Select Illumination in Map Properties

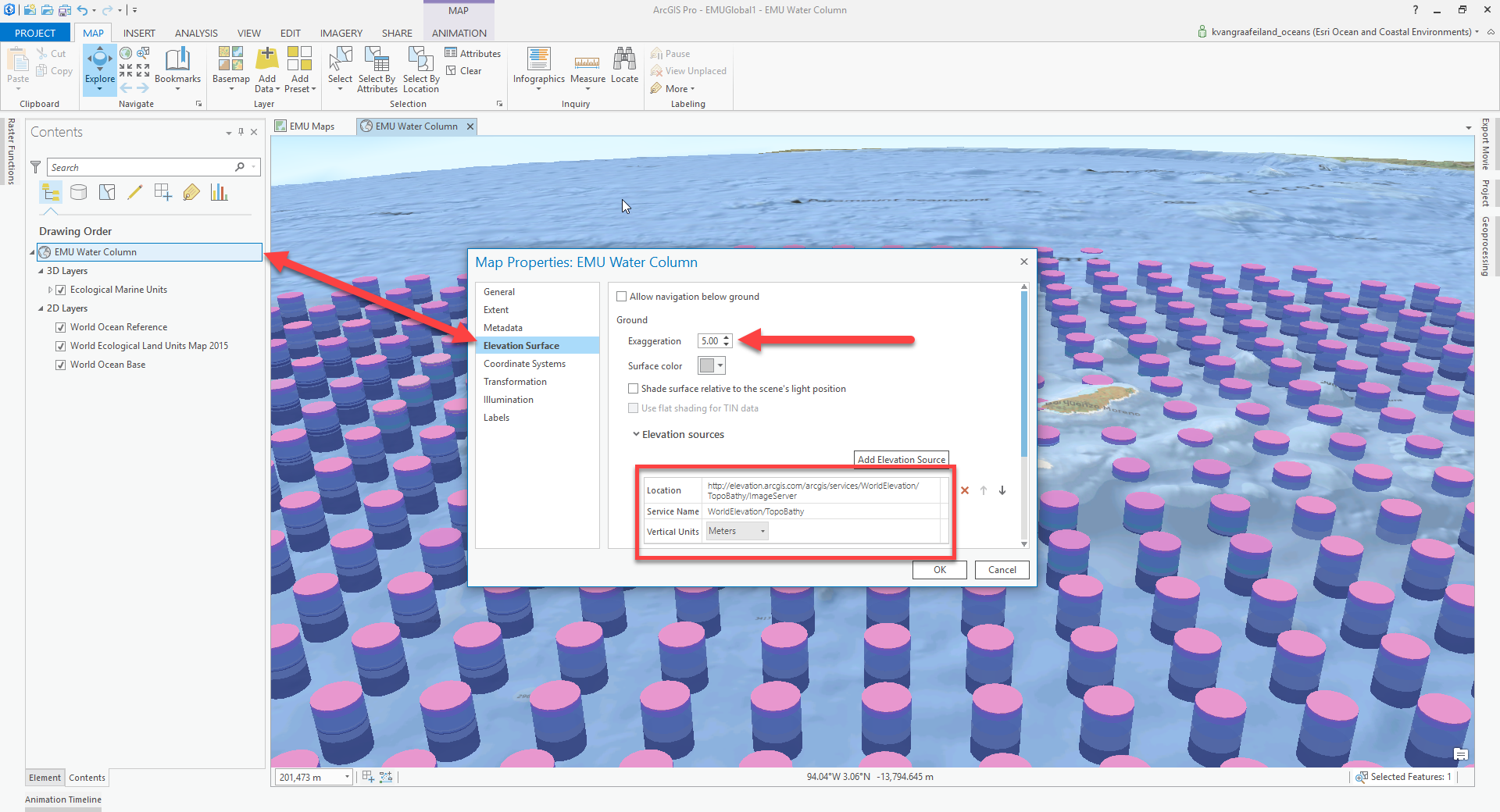(x=509, y=400)
